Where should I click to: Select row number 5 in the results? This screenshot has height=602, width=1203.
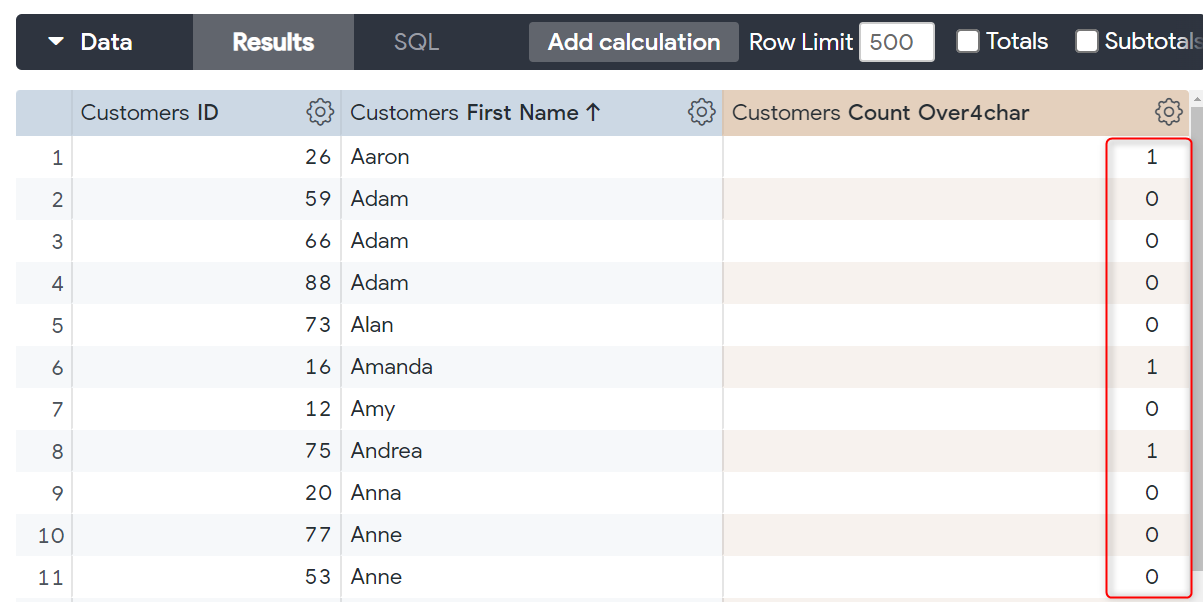click(57, 324)
